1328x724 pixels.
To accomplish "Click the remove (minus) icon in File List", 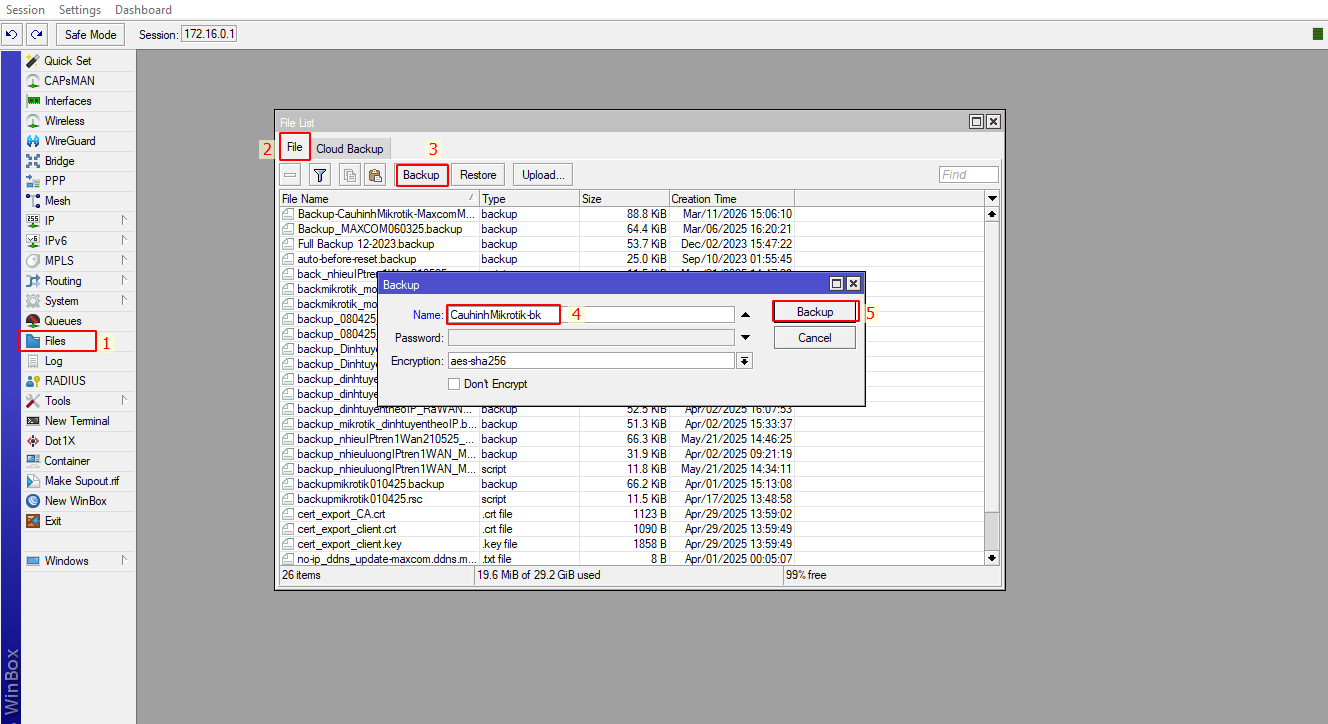I will pos(290,174).
